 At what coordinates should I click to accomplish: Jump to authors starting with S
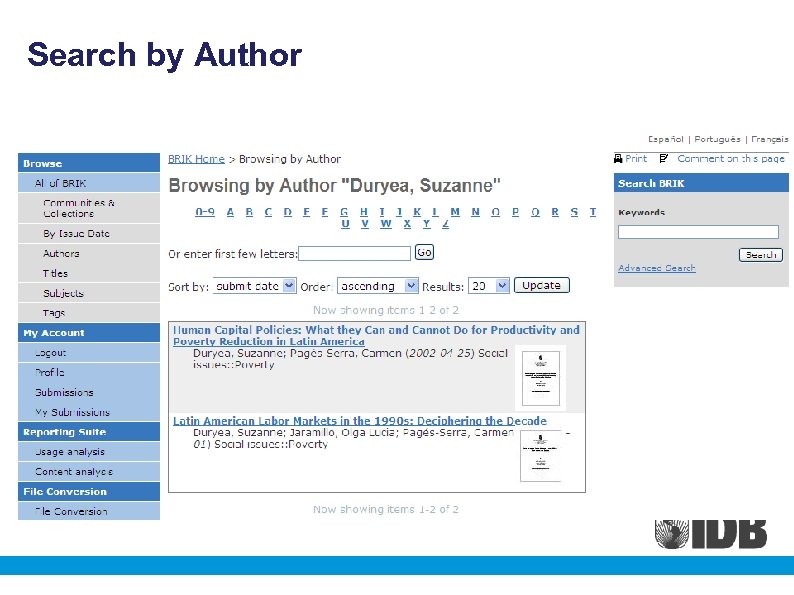click(x=574, y=212)
